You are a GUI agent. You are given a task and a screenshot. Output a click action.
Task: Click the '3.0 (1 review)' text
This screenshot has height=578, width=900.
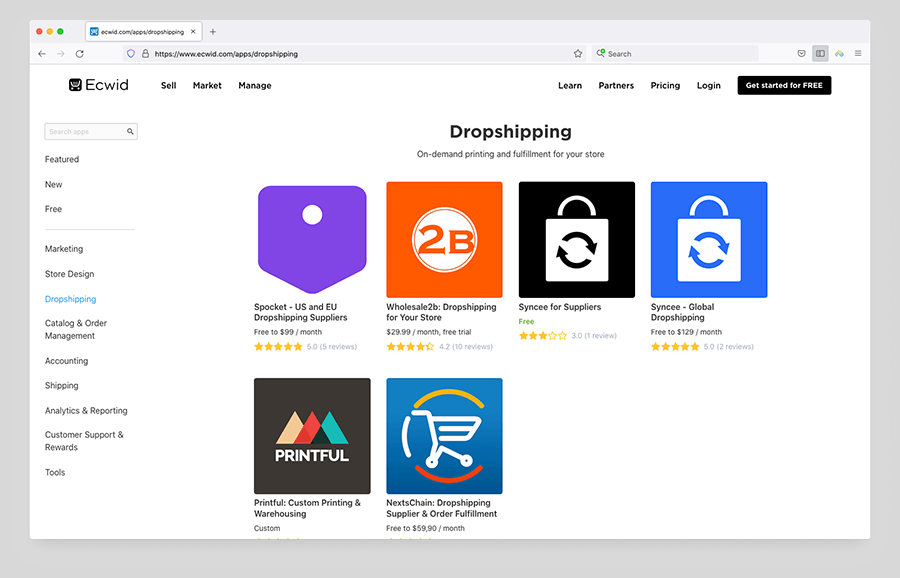594,336
